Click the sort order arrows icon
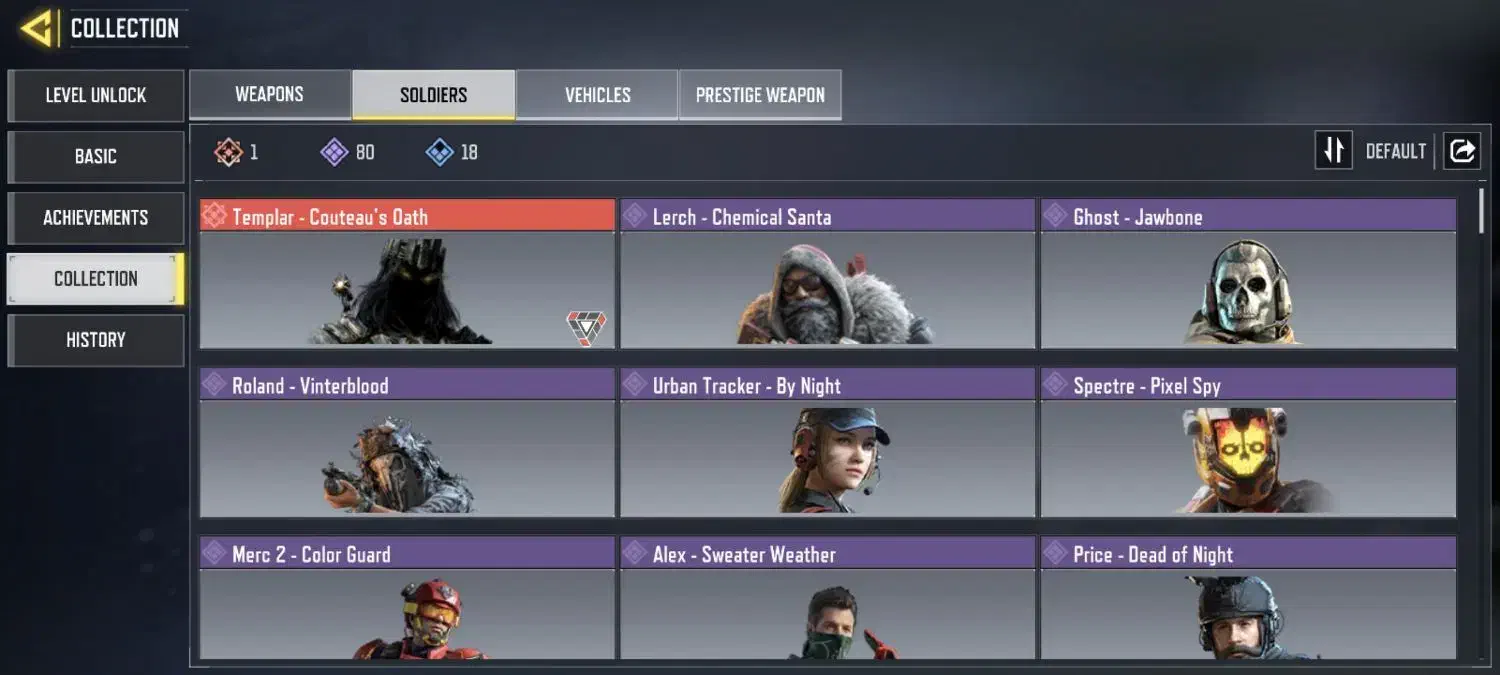Screen dimensions: 1500x675 point(1333,151)
